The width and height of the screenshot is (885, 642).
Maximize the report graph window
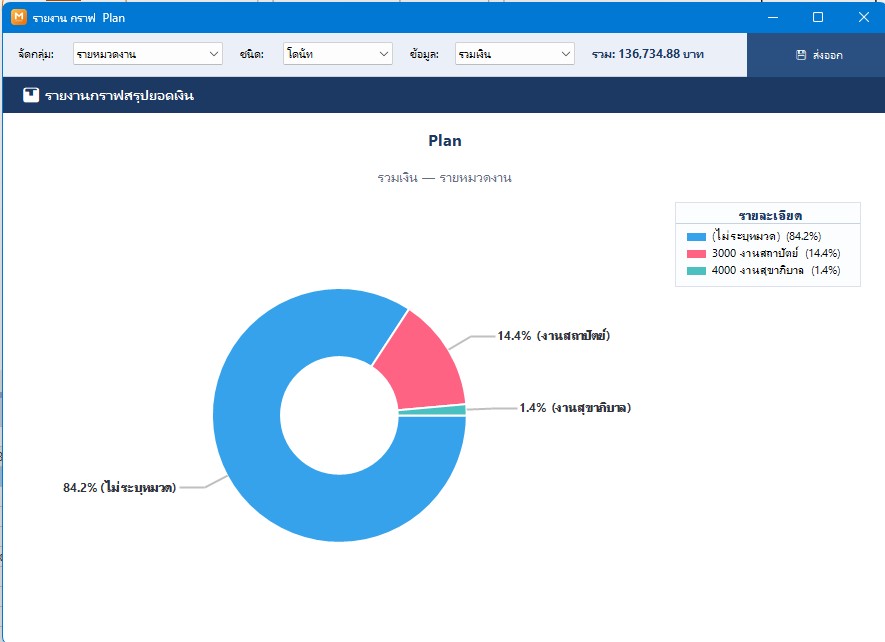[817, 18]
